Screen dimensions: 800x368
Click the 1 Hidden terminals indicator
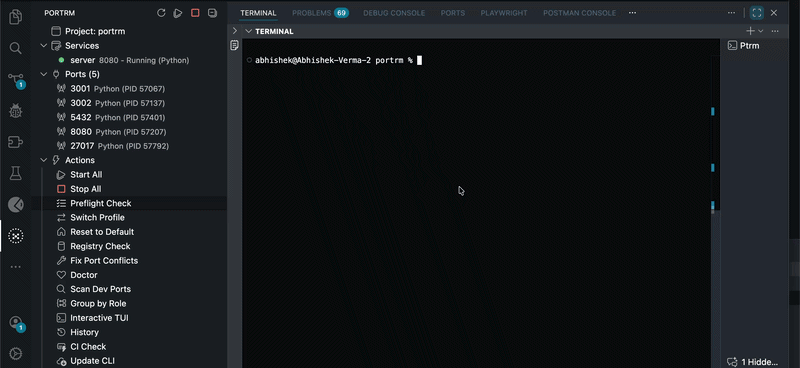pos(753,361)
